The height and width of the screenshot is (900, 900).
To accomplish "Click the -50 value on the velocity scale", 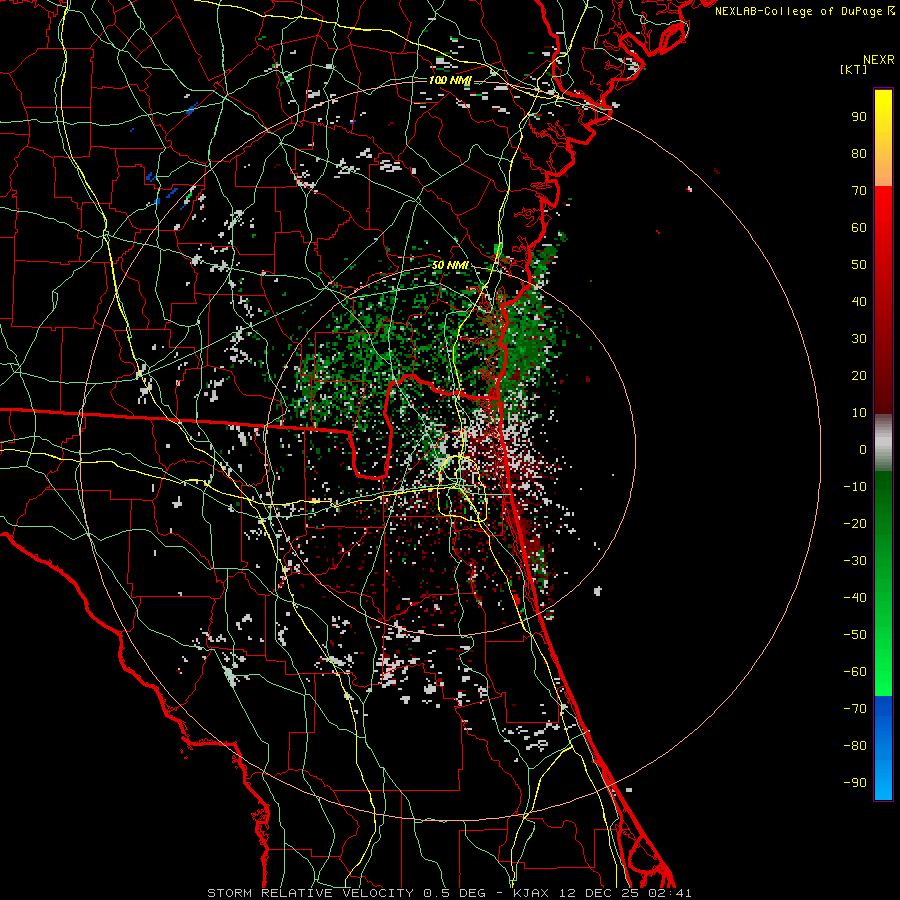I will [855, 635].
